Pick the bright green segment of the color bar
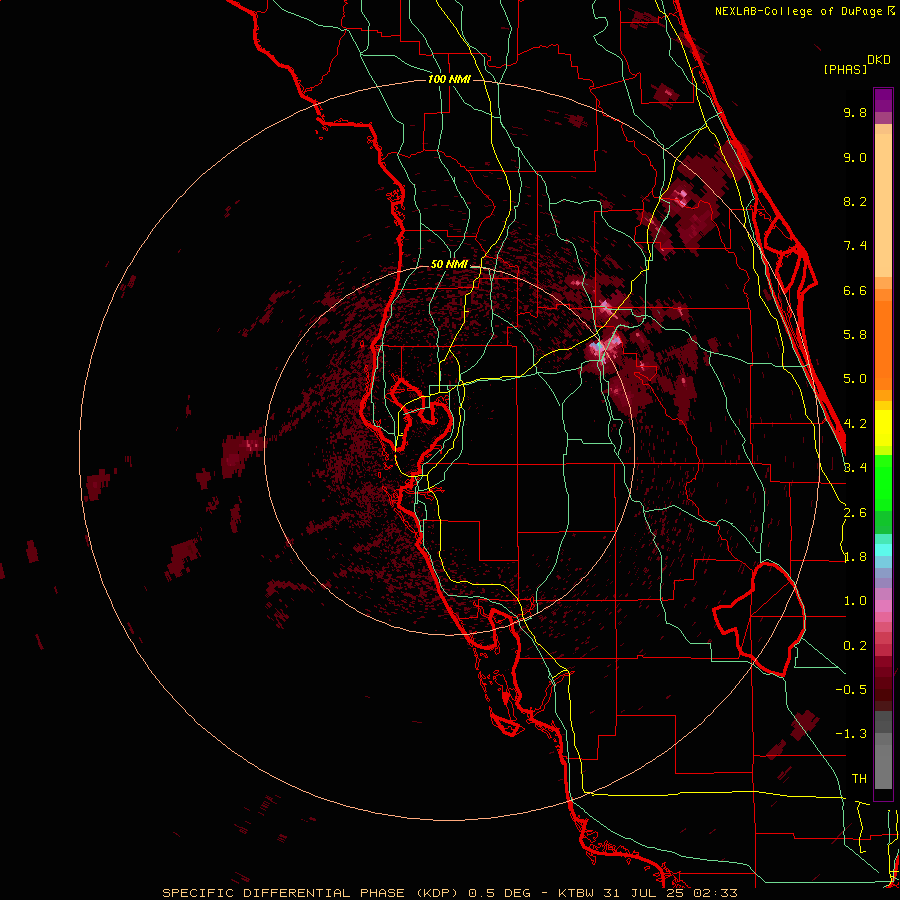 [x=883, y=482]
